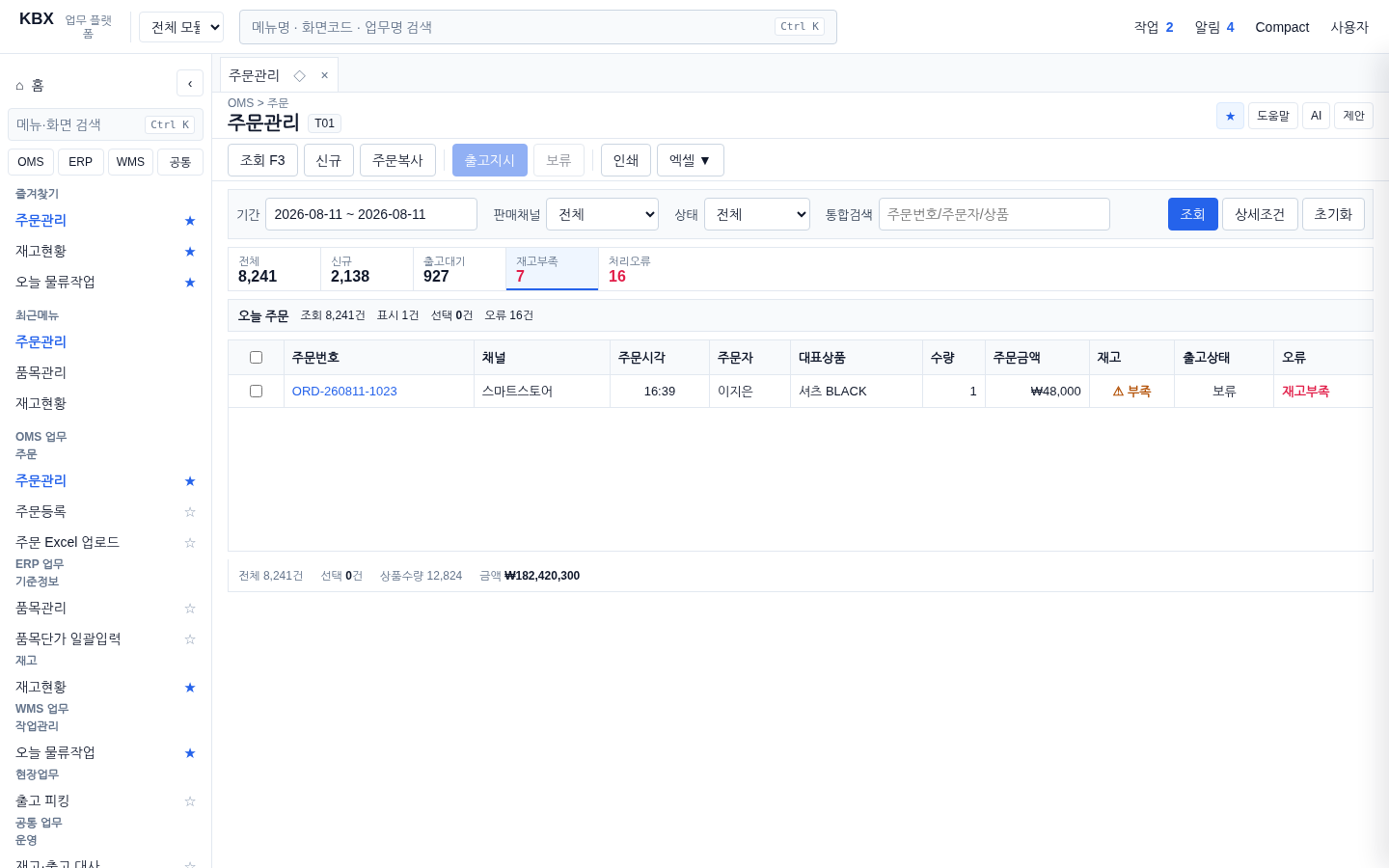
Task: Pin the 주문관리 tab with diamond icon
Action: [299, 75]
